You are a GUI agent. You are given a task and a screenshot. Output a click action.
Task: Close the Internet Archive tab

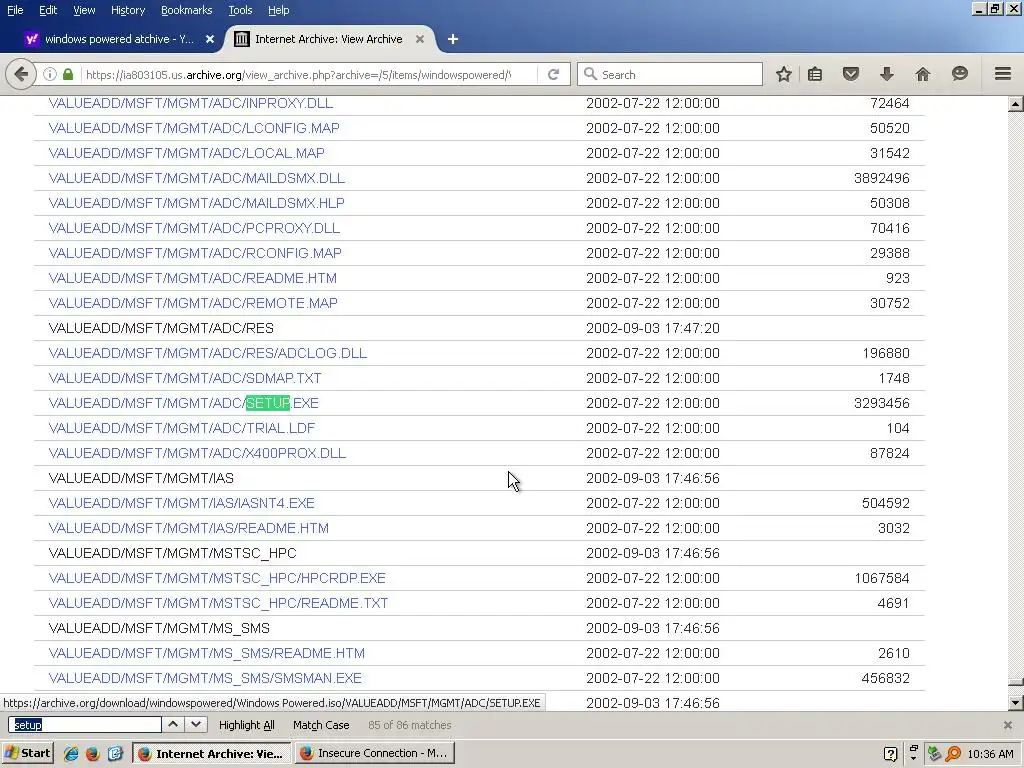coord(420,39)
